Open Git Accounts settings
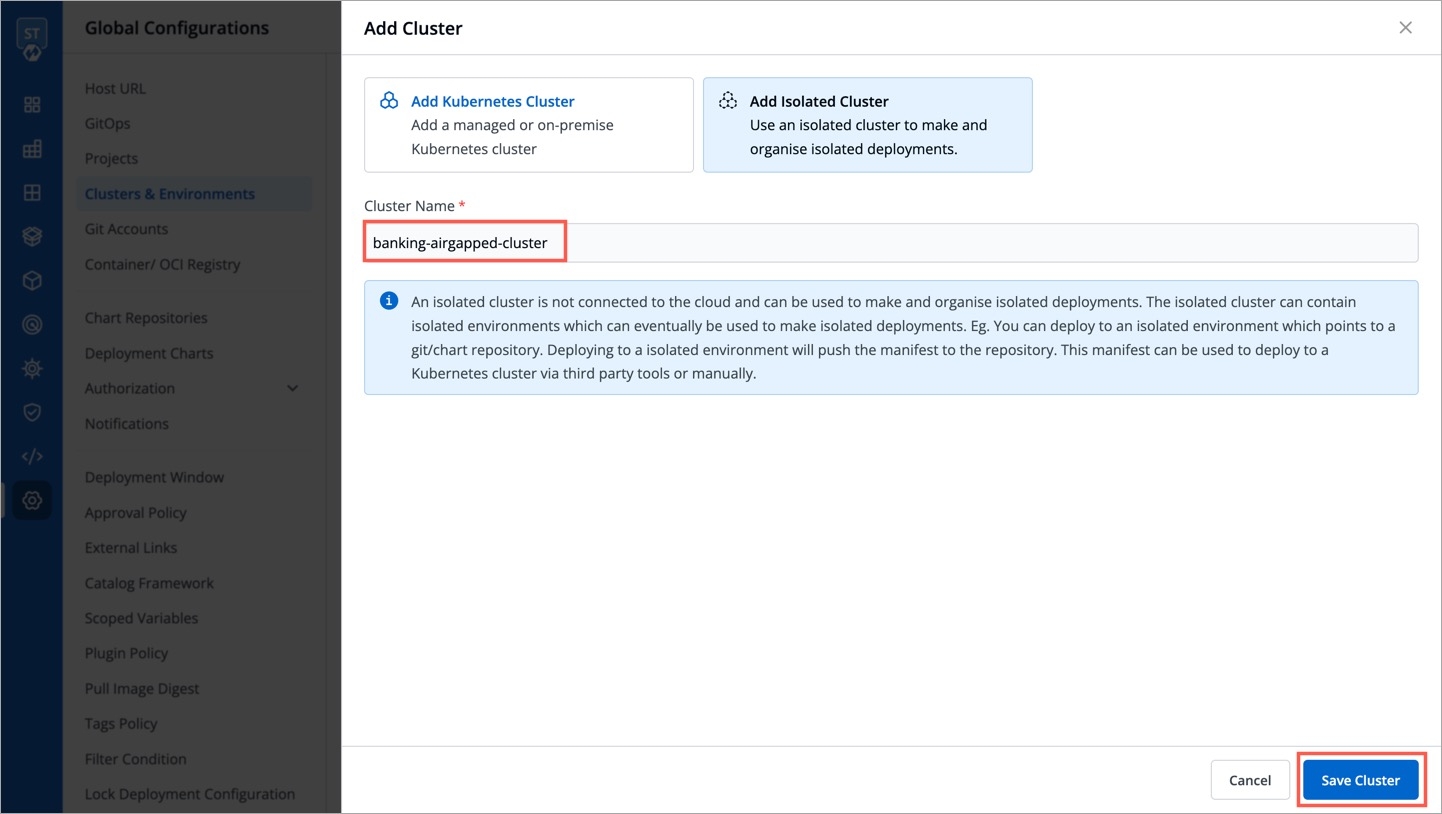This screenshot has height=814, width=1442. point(126,229)
